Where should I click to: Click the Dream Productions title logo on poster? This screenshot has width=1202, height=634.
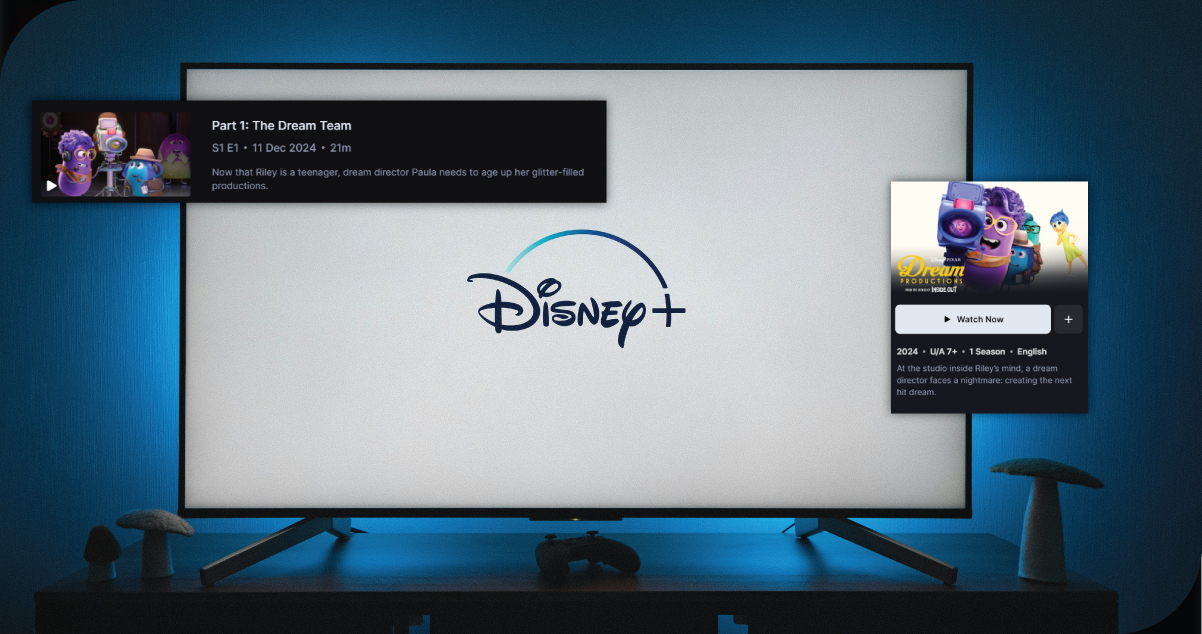931,271
